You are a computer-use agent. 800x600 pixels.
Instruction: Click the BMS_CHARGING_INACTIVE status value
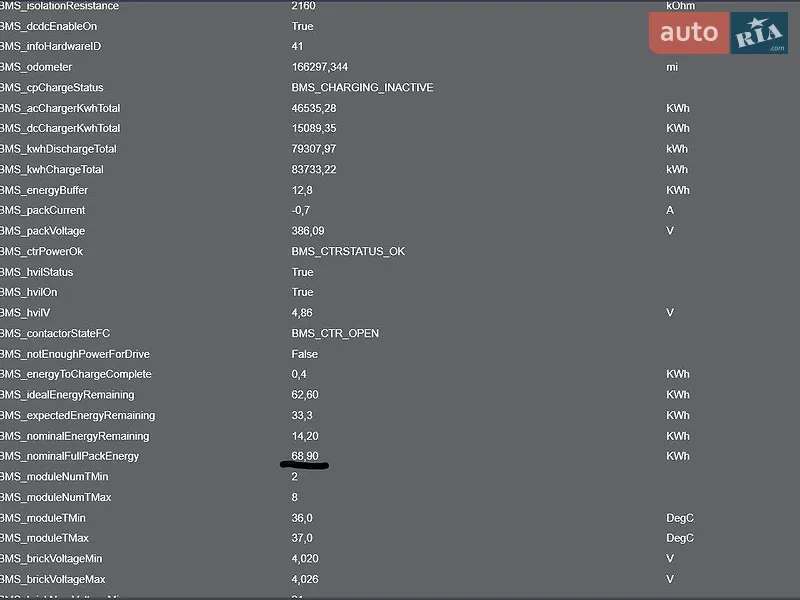tap(362, 88)
